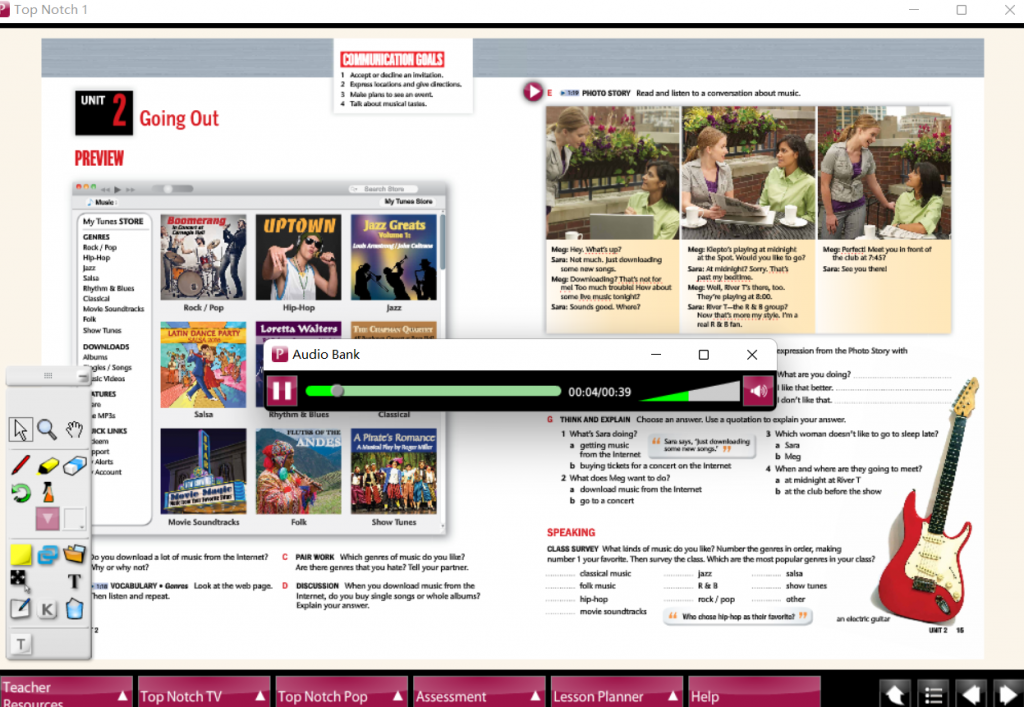1024x707 pixels.
Task: Open the pink pen color dropdown
Action: coord(47,519)
